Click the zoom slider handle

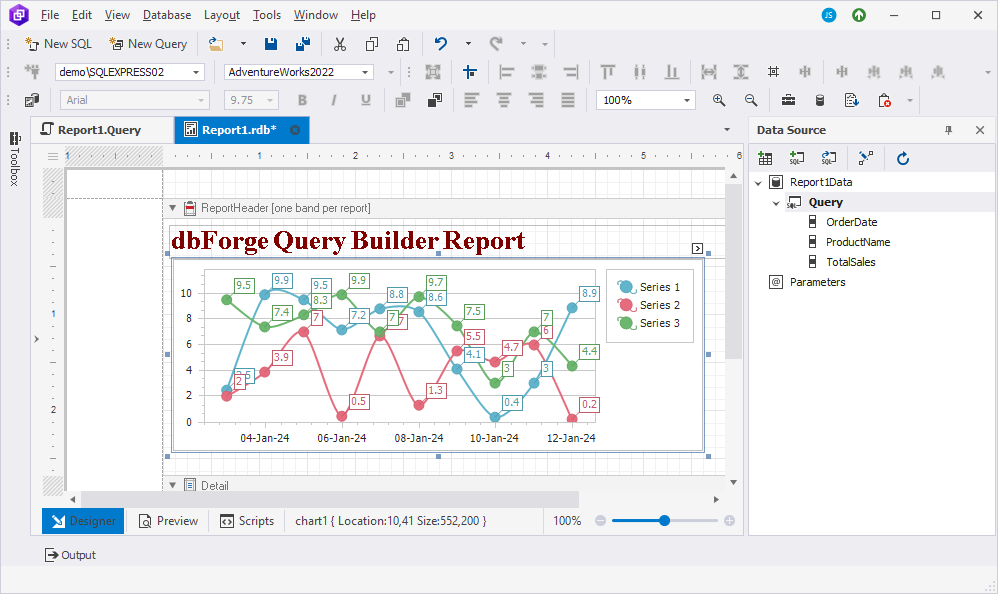(x=664, y=520)
